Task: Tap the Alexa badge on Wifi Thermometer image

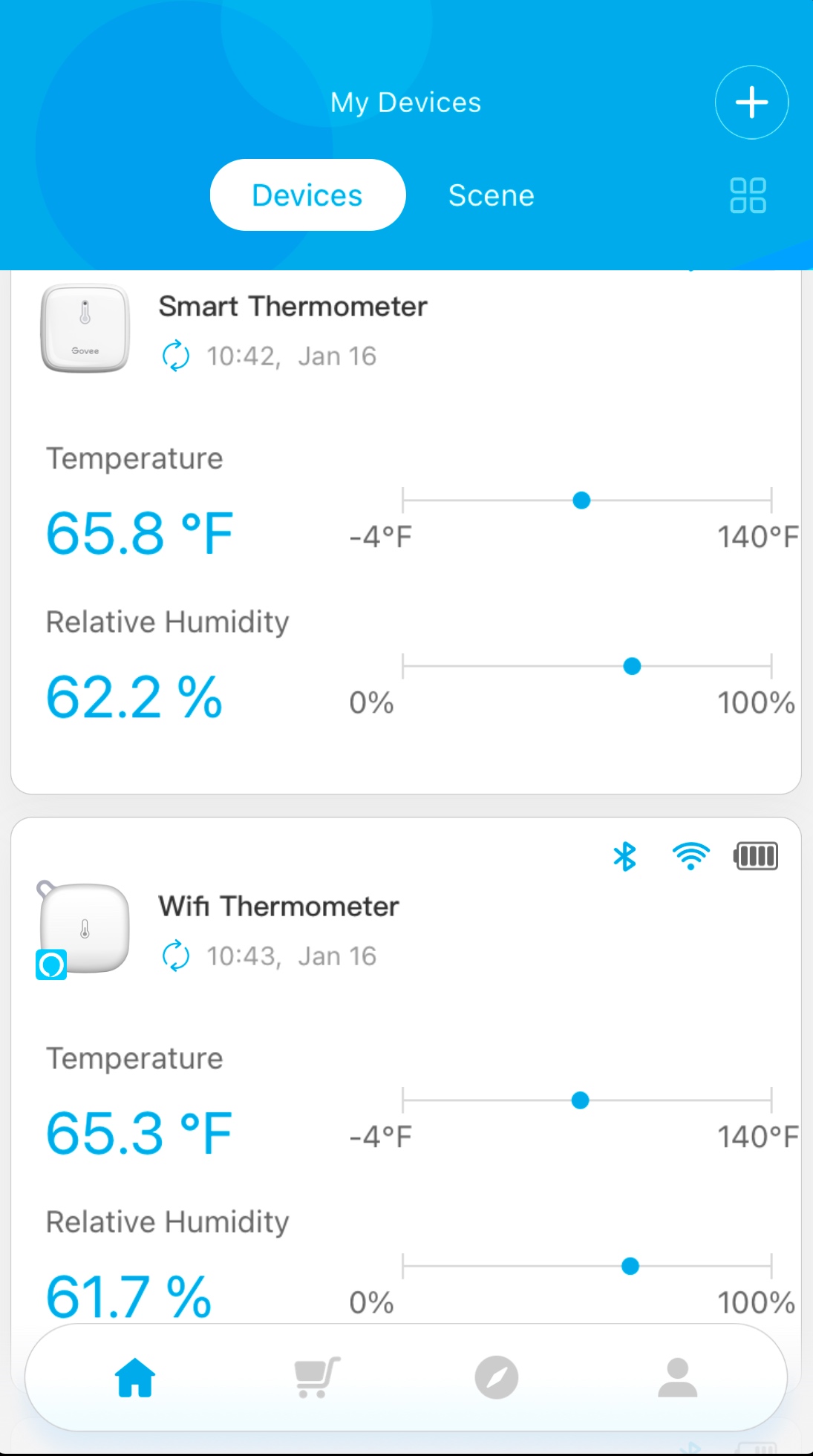Action: point(51,964)
